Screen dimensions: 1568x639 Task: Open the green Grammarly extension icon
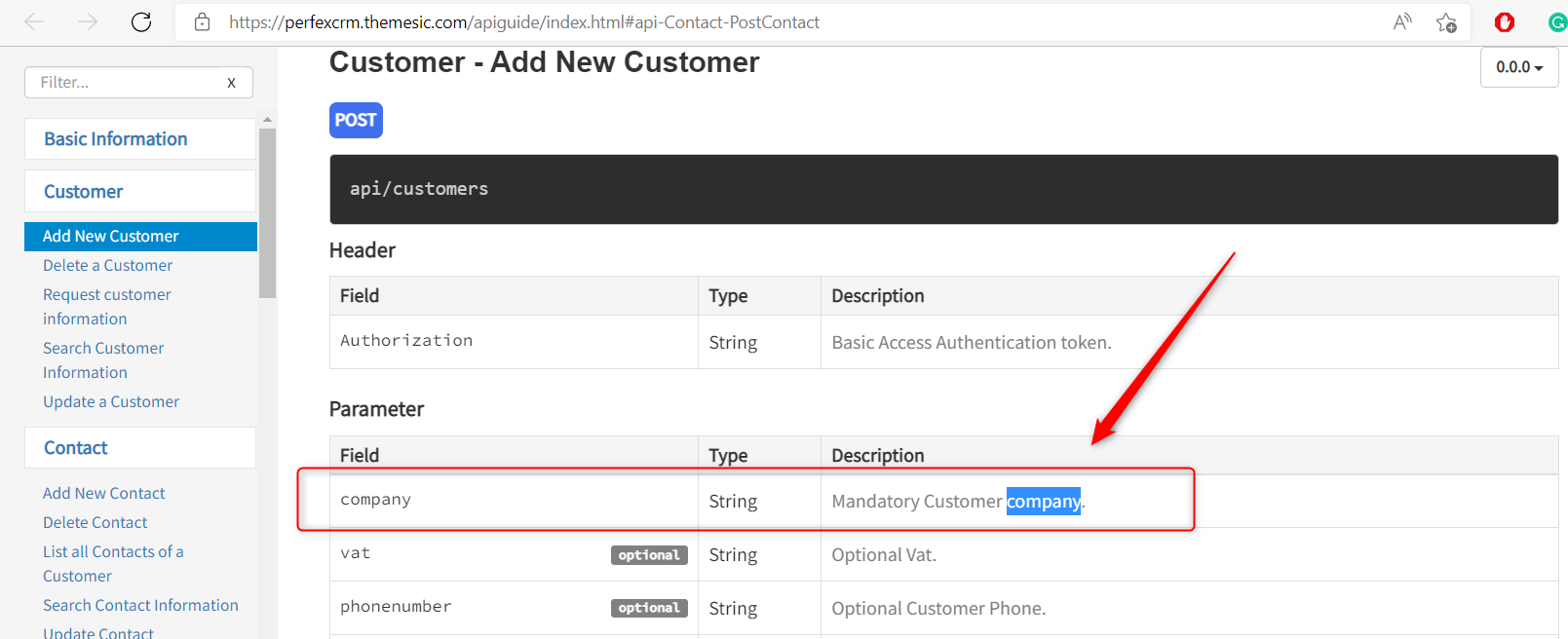pos(1557,21)
